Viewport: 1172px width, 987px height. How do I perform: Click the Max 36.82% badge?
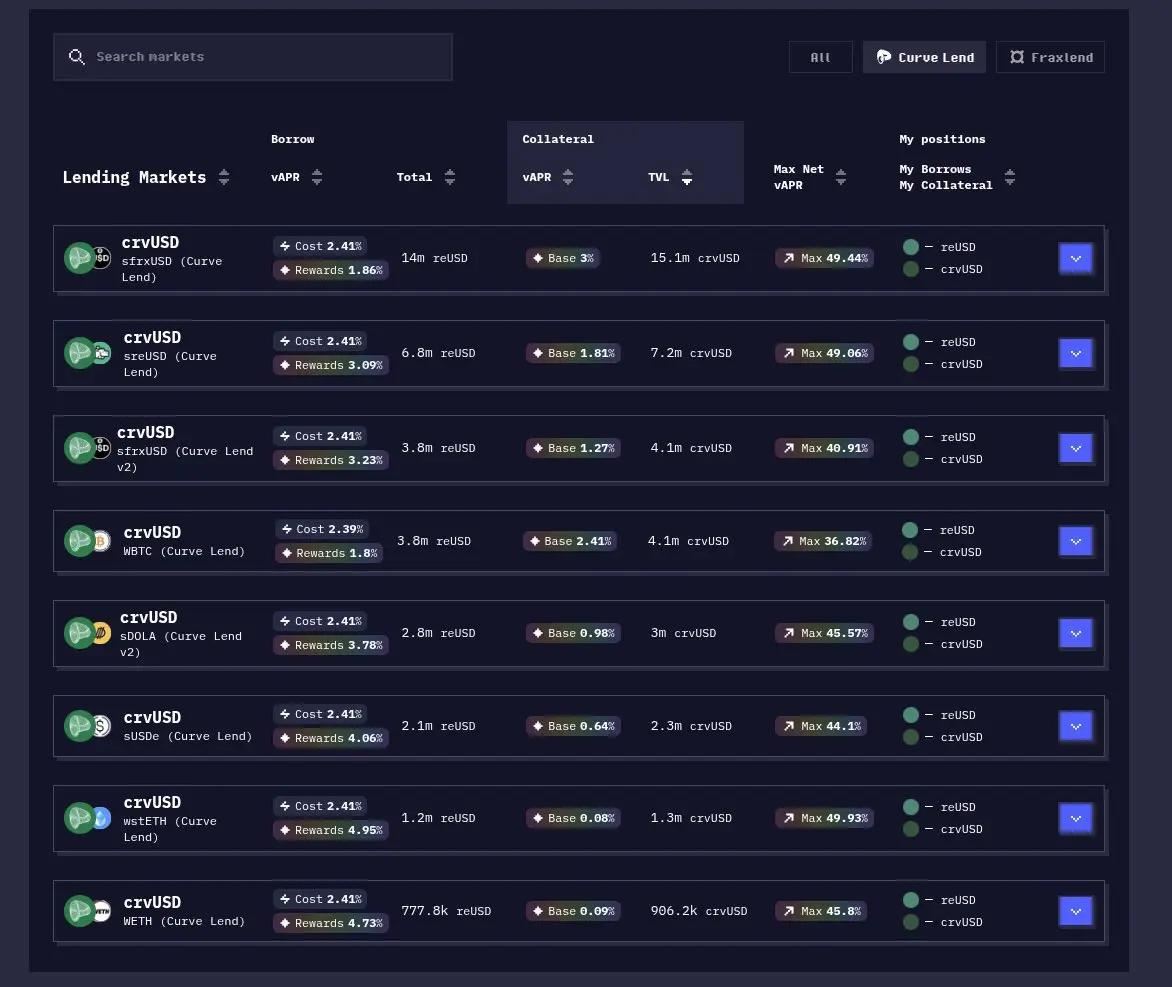click(823, 541)
